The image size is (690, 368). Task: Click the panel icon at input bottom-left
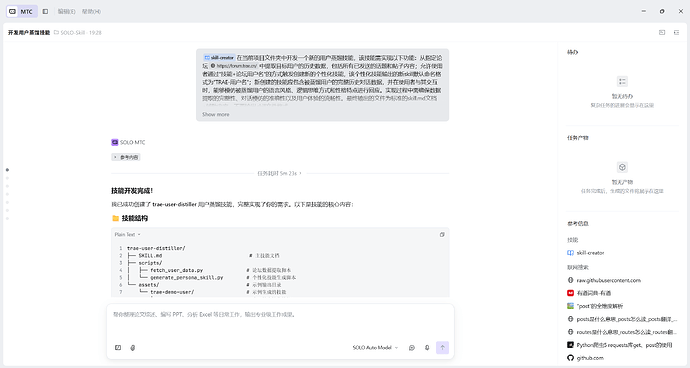point(118,348)
